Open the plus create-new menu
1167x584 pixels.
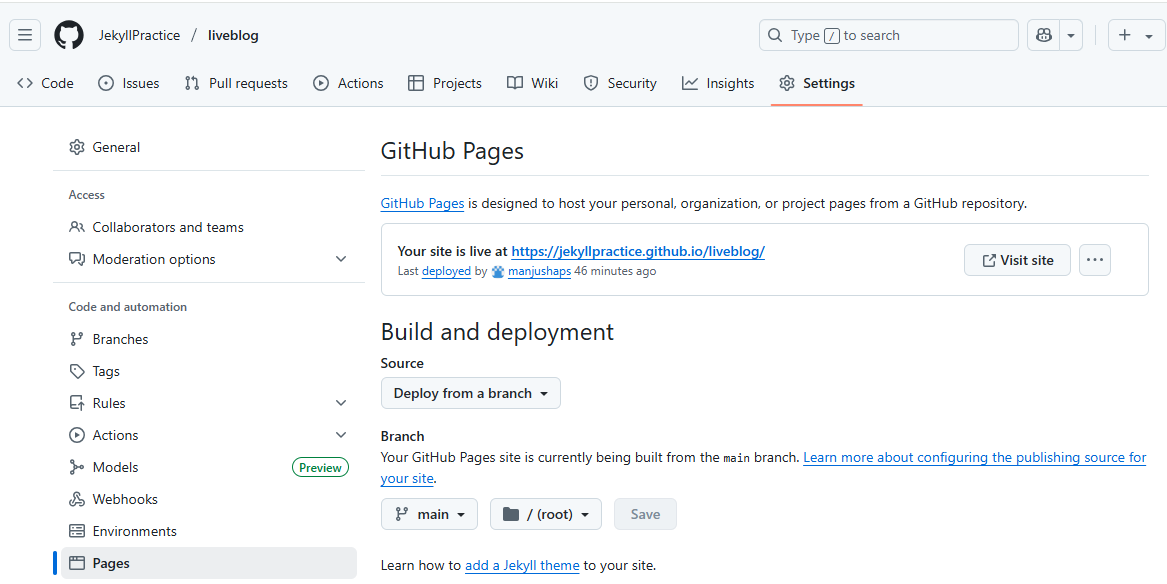click(x=1136, y=35)
